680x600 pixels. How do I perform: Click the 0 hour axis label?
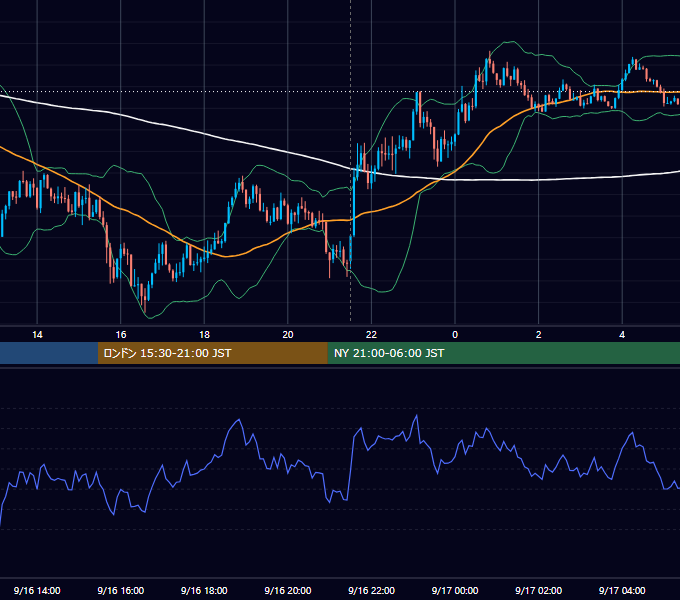[455, 335]
